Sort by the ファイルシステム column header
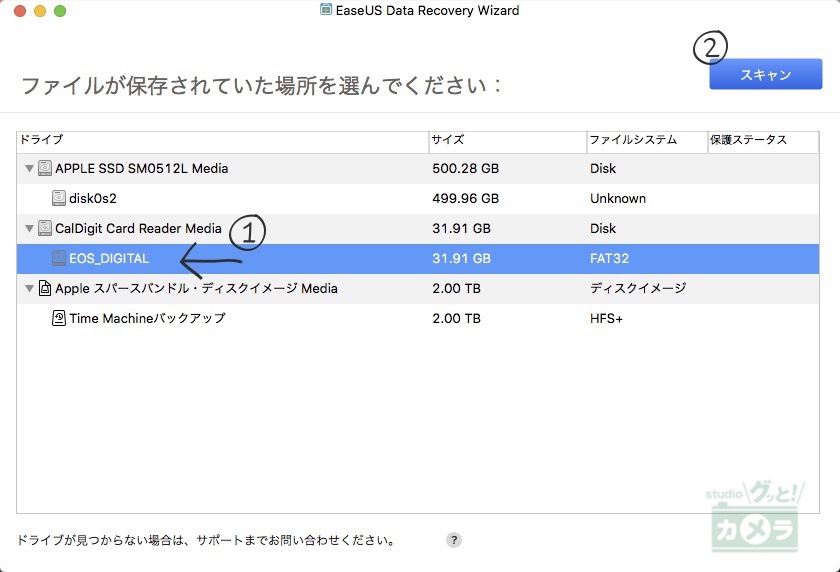Screen dimensions: 840x572 coord(647,141)
